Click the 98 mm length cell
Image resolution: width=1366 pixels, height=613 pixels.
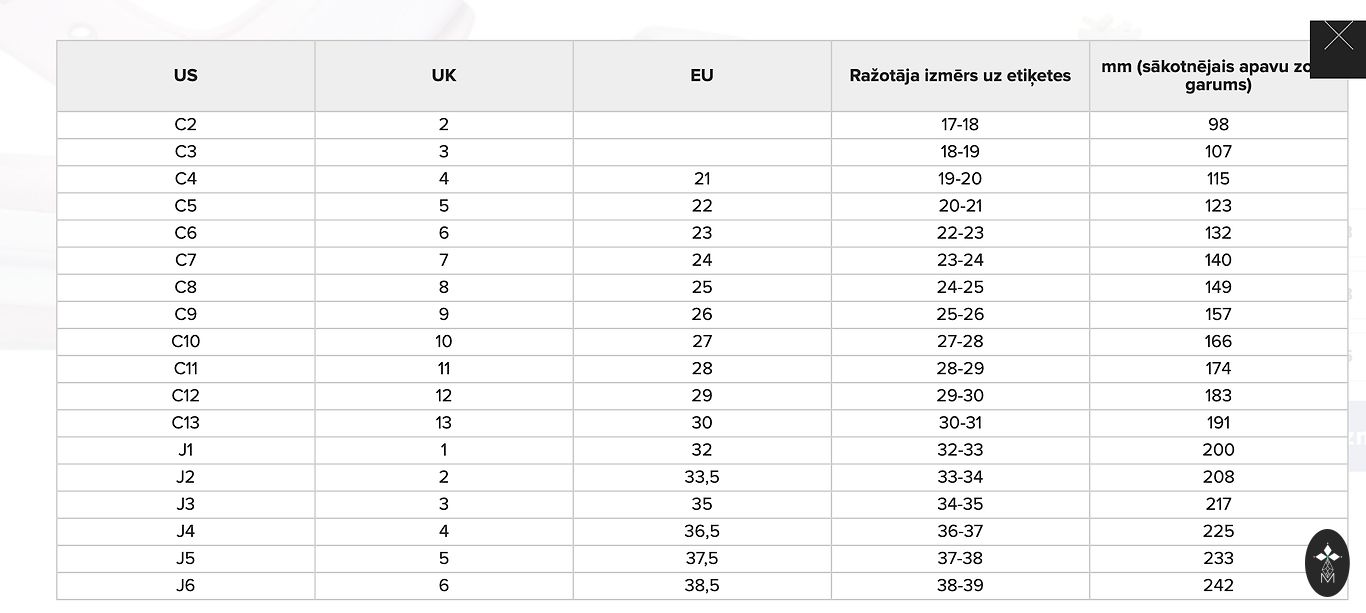pos(1218,125)
